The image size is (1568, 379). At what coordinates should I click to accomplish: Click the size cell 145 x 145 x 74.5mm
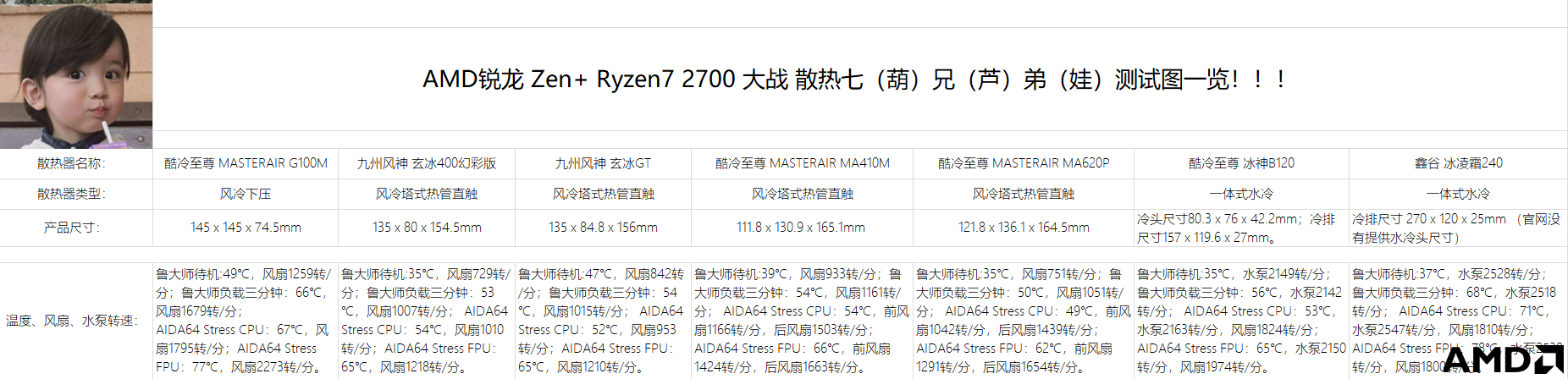click(x=246, y=228)
